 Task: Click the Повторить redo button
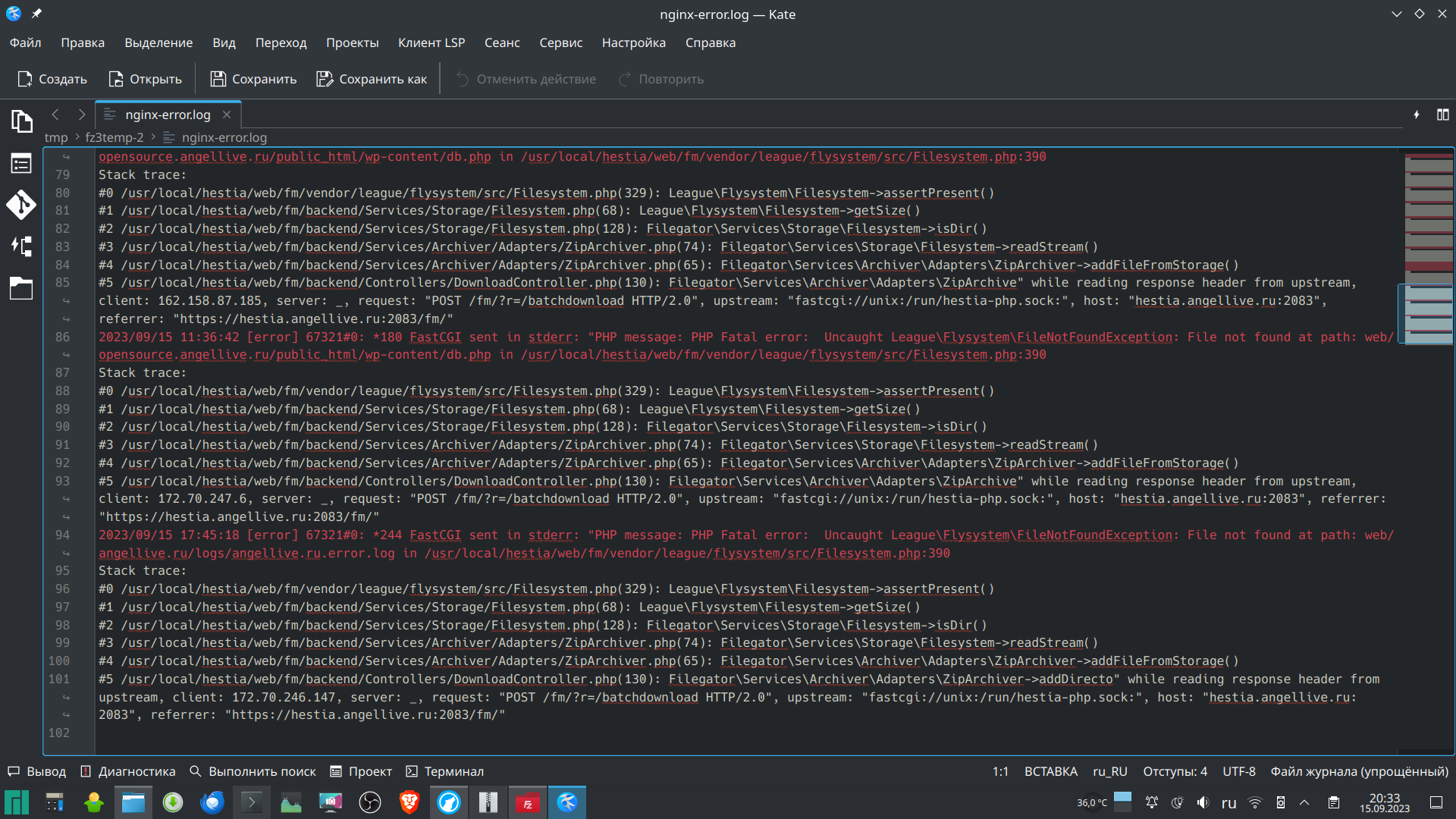click(x=661, y=79)
